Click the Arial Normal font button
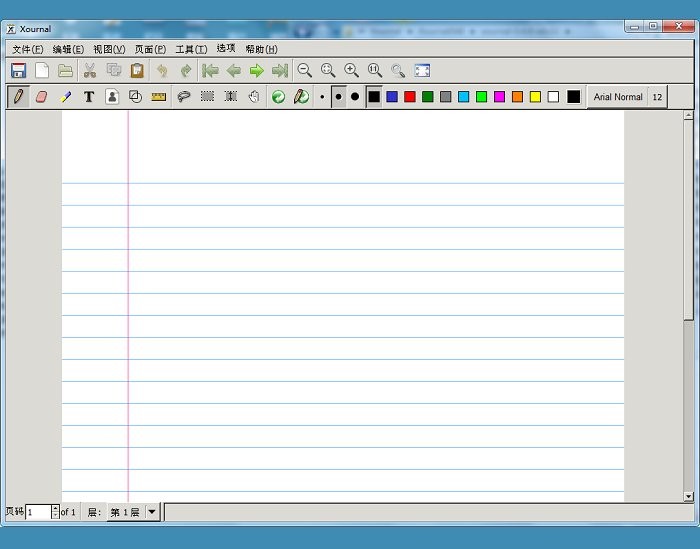This screenshot has width=700, height=549. click(x=617, y=97)
